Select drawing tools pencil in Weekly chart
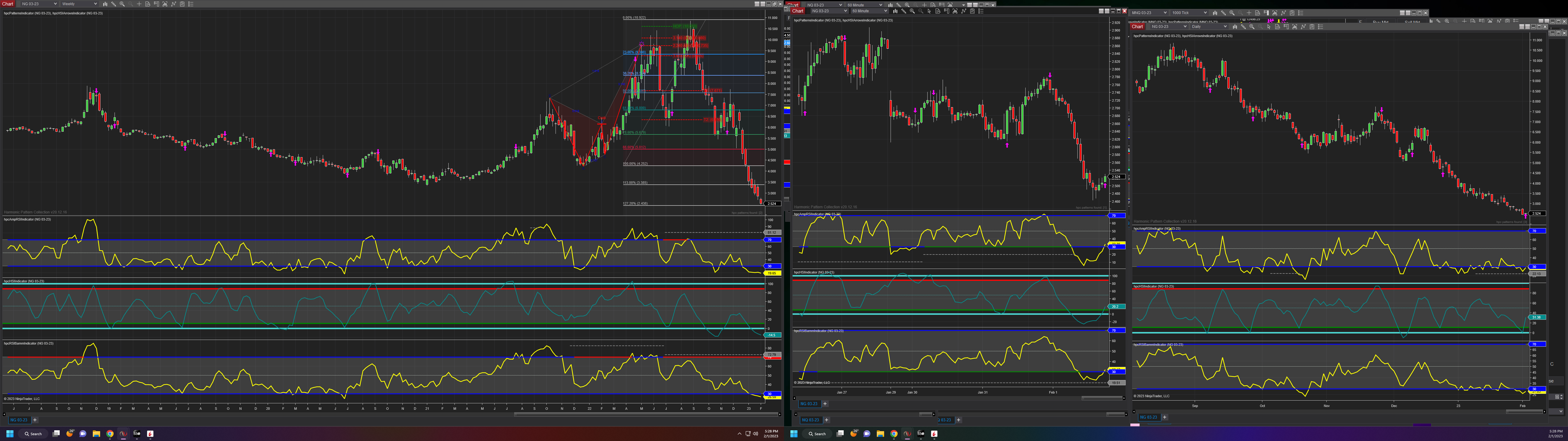 (x=114, y=4)
